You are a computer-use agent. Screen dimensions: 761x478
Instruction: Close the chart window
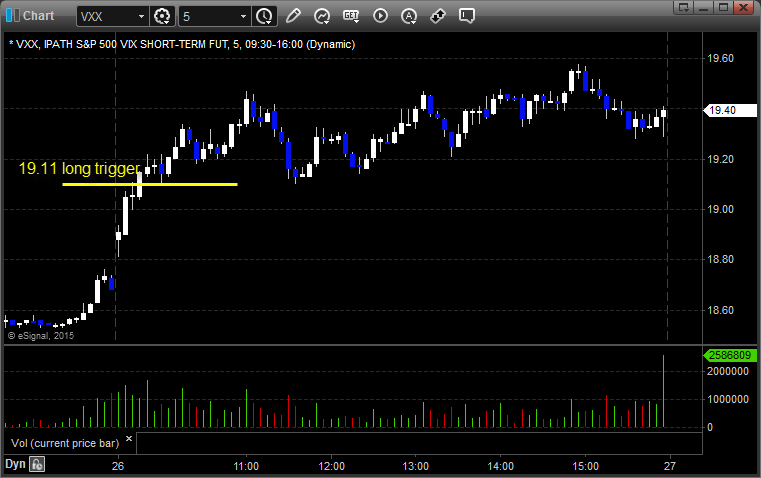tap(743, 7)
